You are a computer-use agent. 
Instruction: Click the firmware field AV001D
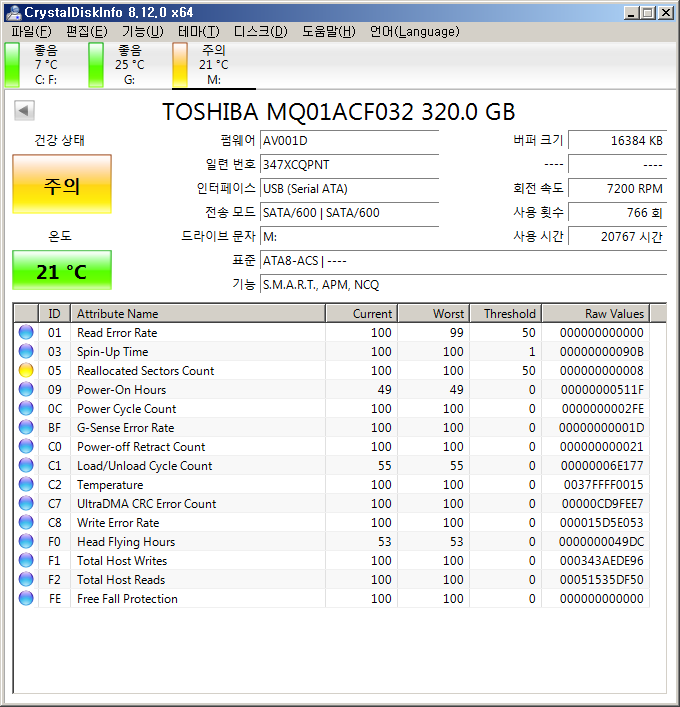pyautogui.click(x=348, y=140)
